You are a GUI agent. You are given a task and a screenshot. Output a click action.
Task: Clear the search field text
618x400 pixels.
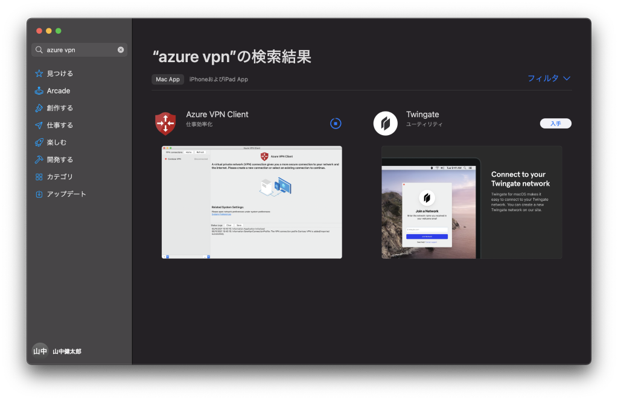click(121, 50)
